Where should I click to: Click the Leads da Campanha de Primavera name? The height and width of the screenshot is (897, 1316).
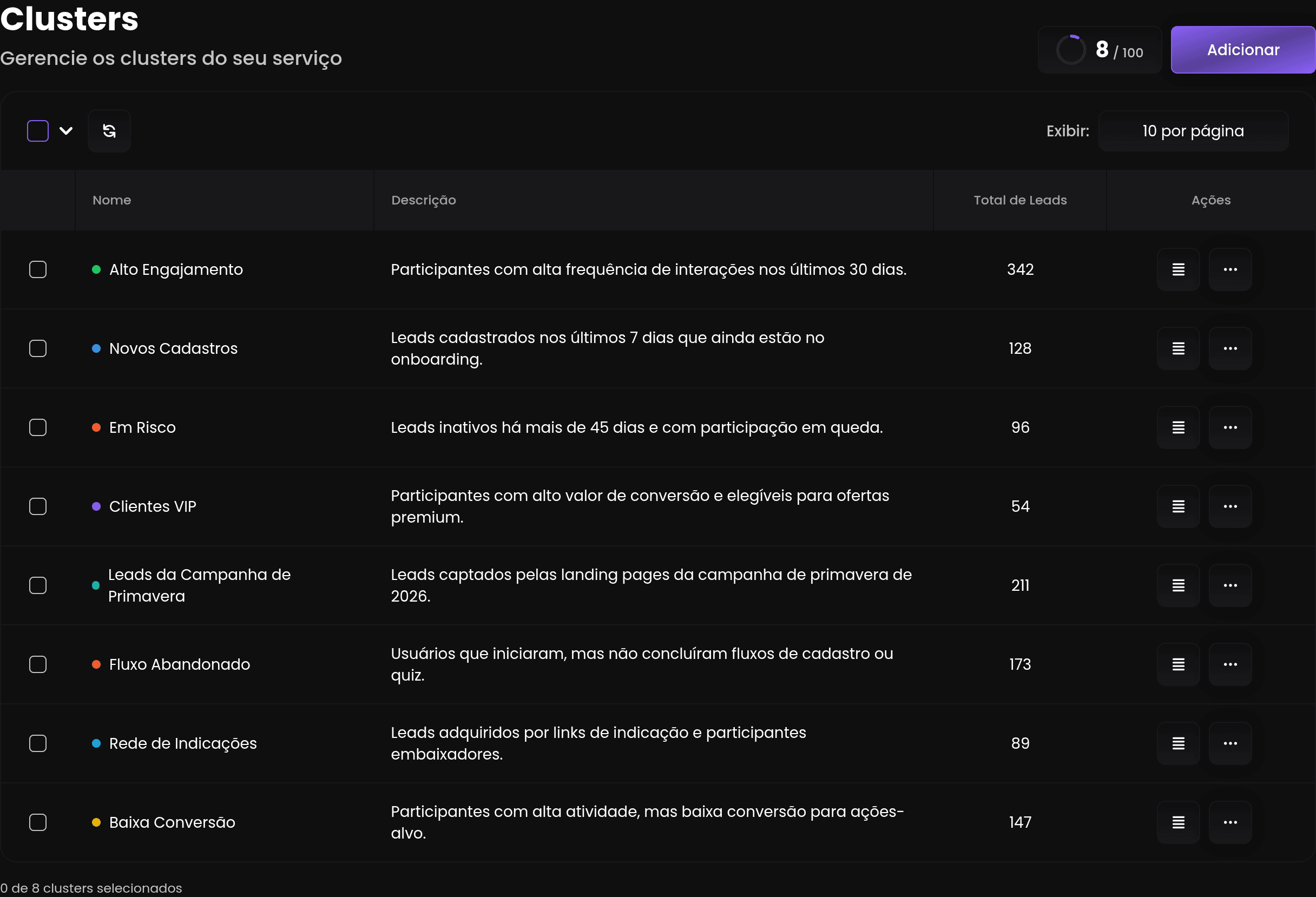[x=199, y=585]
